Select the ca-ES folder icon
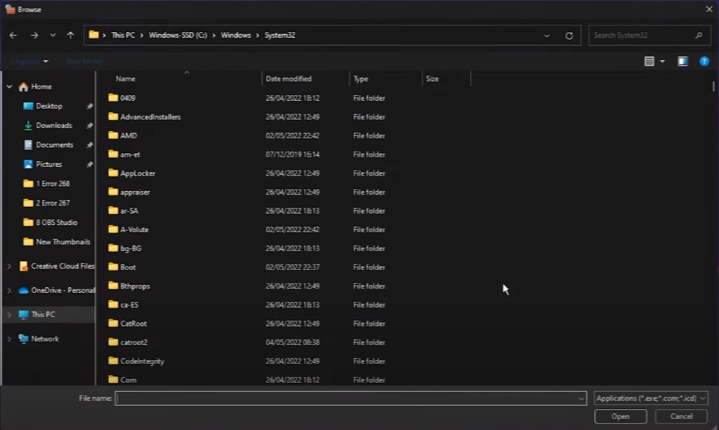 tap(113, 304)
